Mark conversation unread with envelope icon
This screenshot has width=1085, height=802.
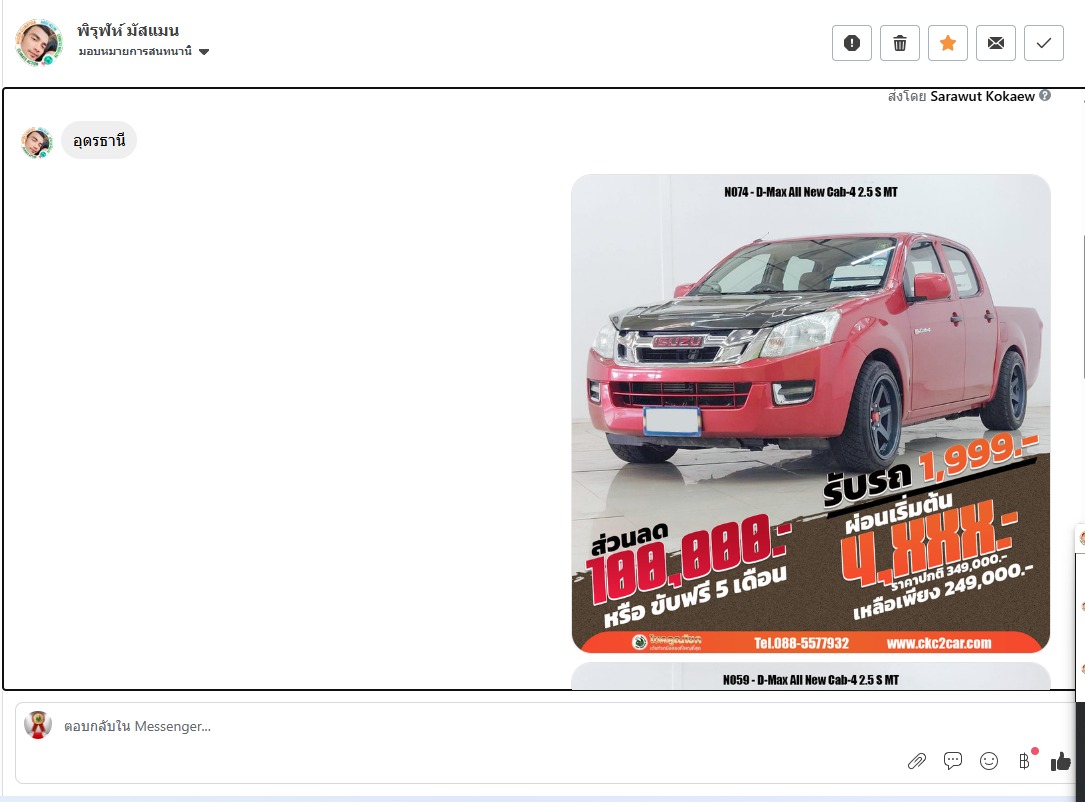[996, 43]
